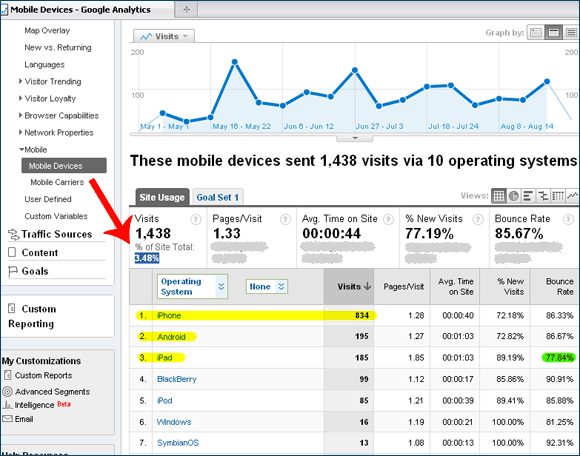Open help for Pages/Visit metric
The height and width of the screenshot is (456, 580).
285,220
